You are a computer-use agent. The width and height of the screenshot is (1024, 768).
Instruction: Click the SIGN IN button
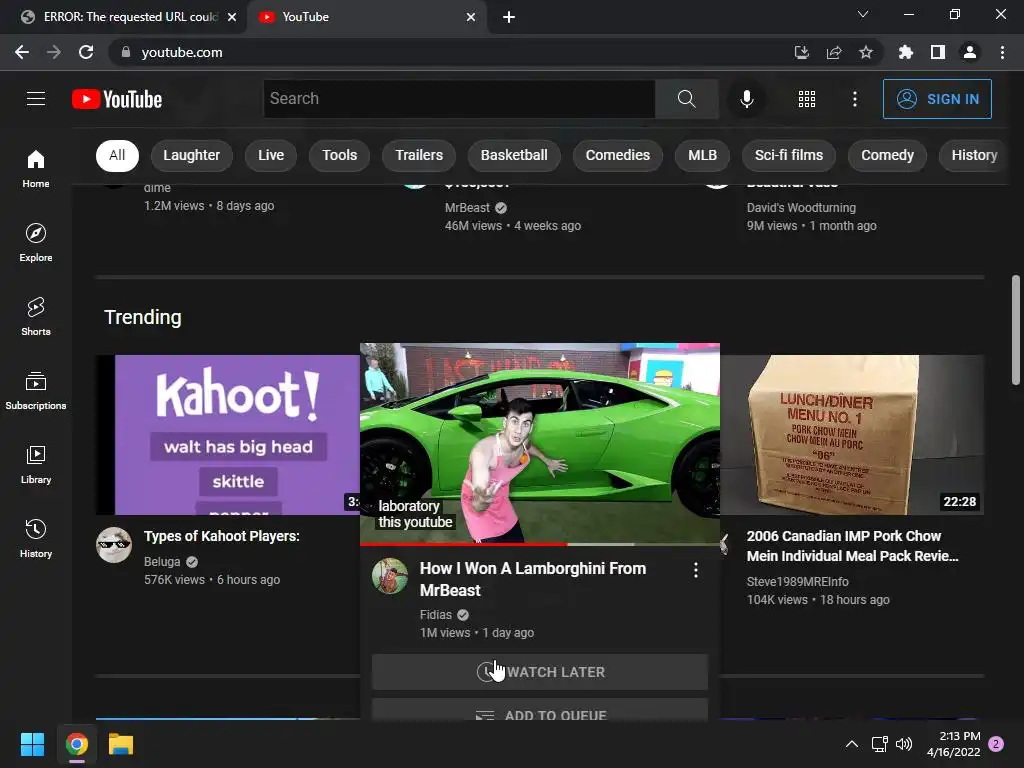937,99
